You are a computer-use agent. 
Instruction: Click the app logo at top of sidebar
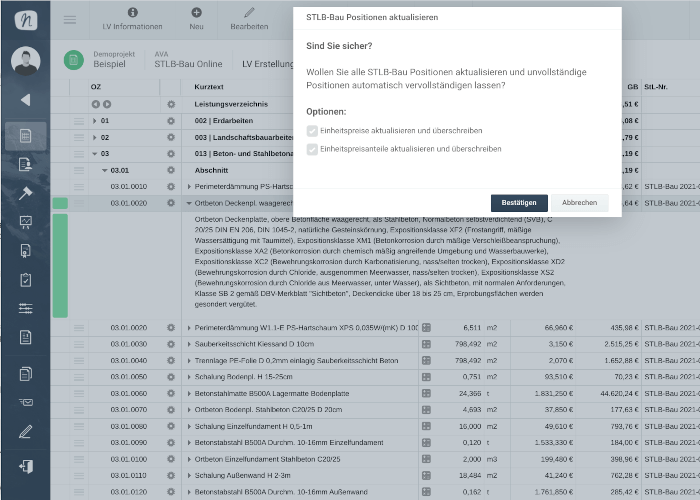pyautogui.click(x=26, y=20)
